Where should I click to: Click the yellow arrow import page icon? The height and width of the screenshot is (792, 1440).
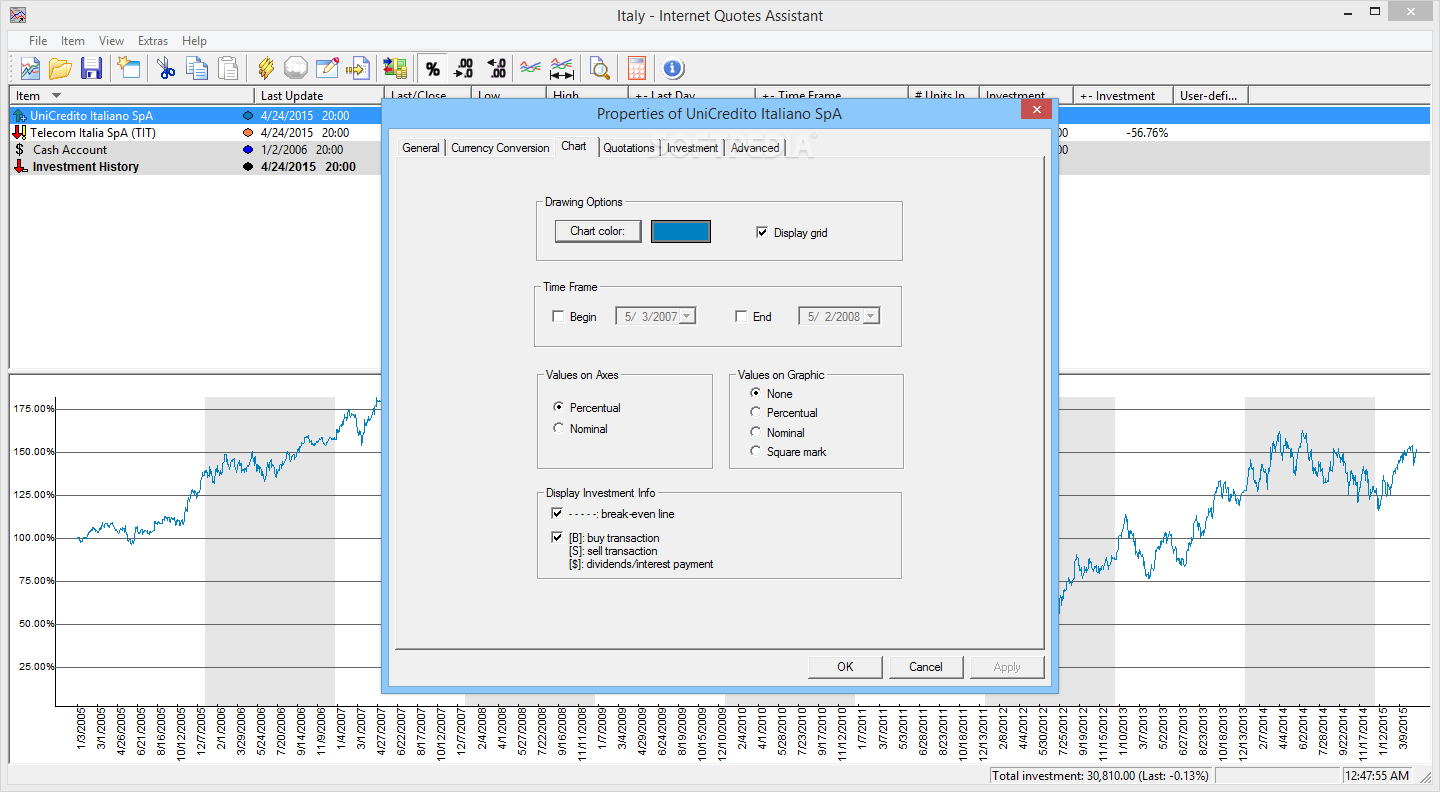click(x=357, y=68)
